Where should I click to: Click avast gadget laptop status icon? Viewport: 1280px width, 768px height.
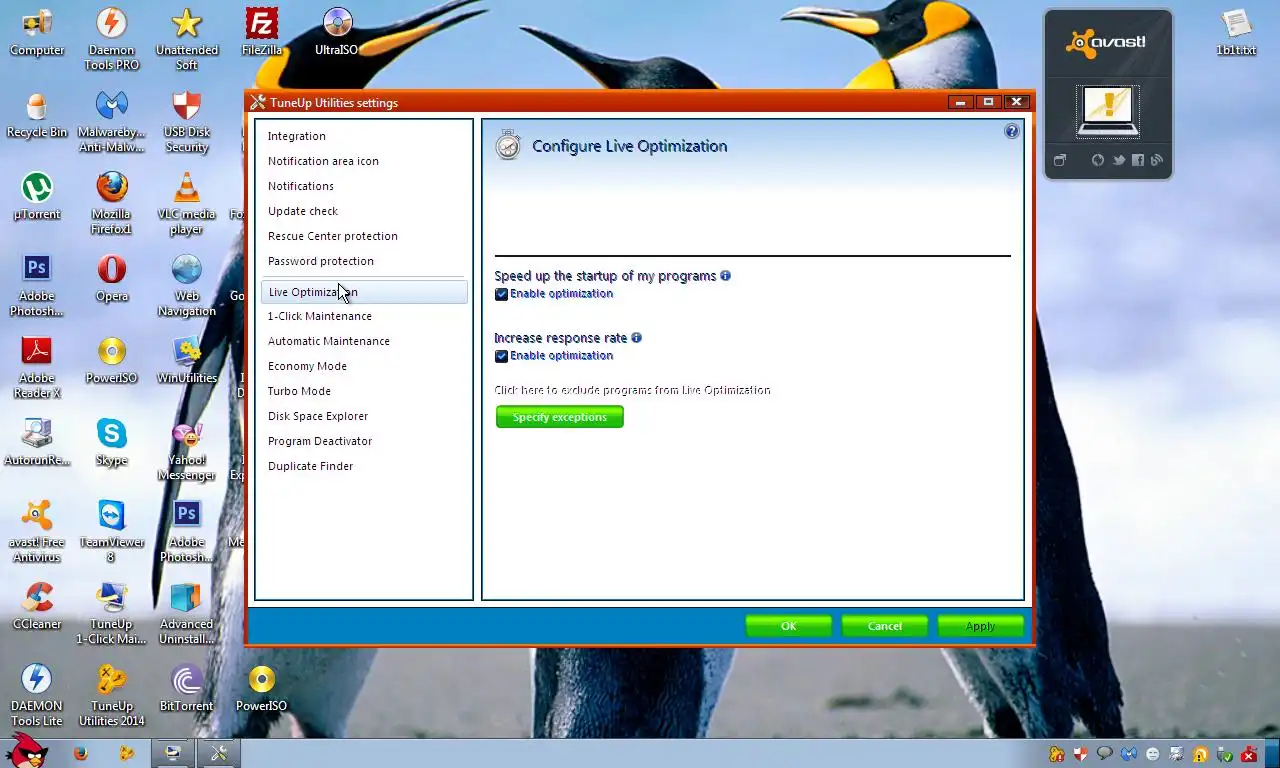pos(1107,111)
